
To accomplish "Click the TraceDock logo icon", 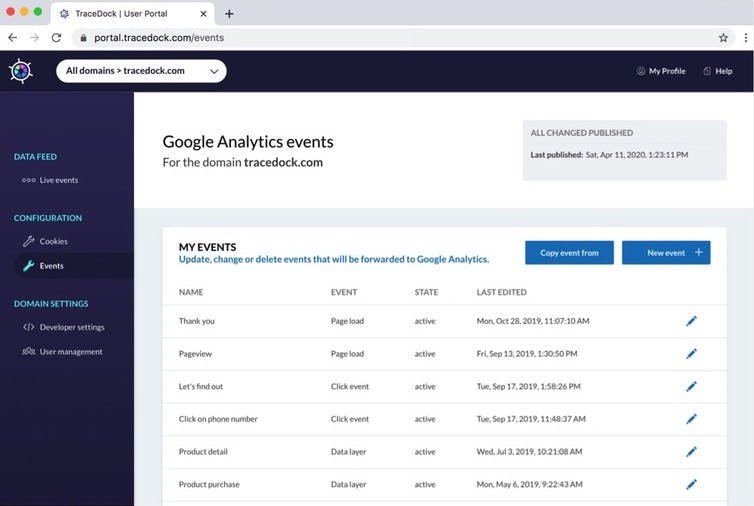I will tap(20, 71).
